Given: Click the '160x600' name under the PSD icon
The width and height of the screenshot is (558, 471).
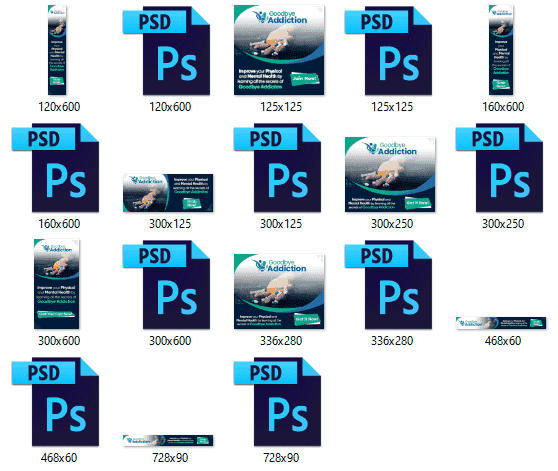Looking at the screenshot, I should pos(59,224).
